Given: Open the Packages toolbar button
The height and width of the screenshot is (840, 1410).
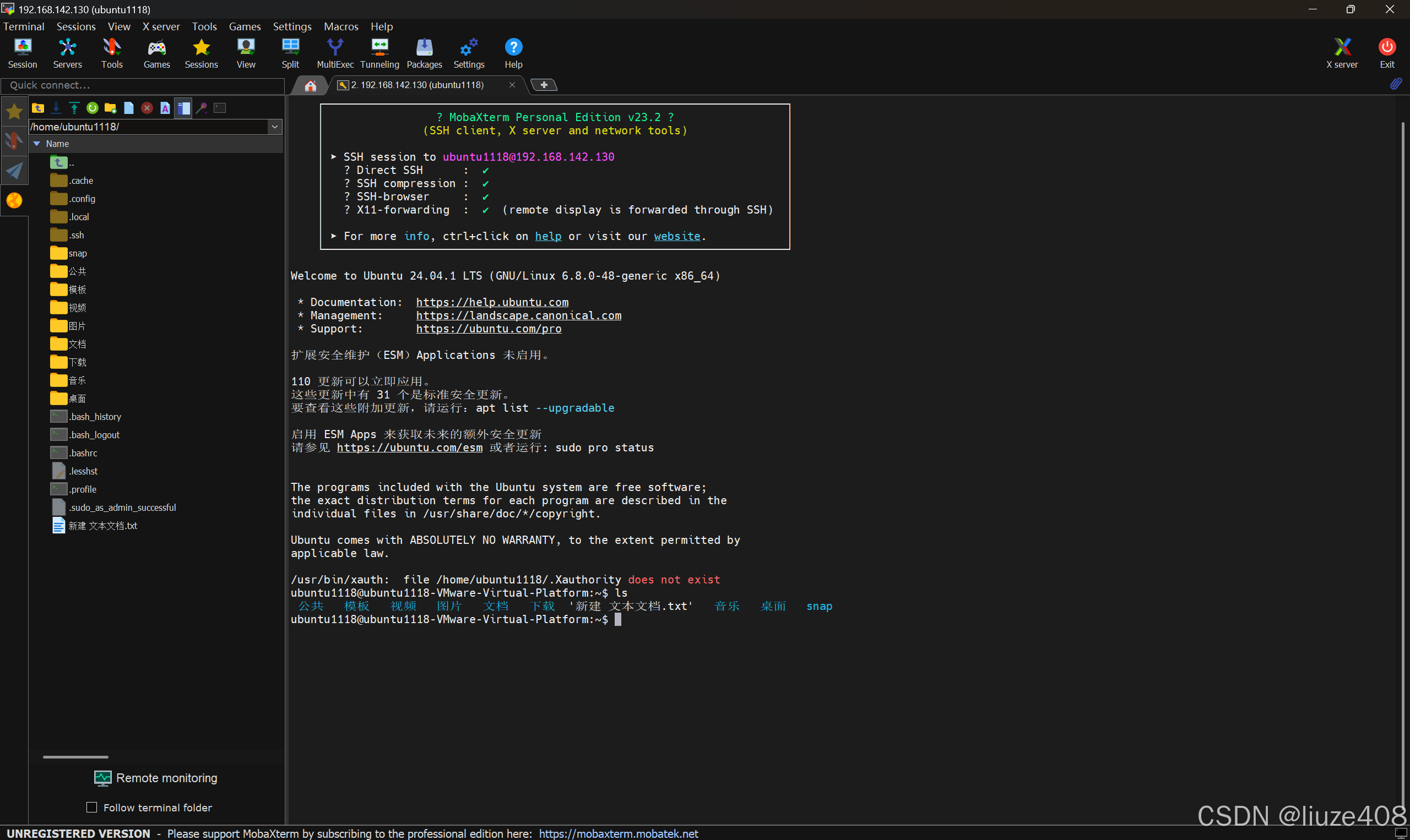Looking at the screenshot, I should pos(424,53).
